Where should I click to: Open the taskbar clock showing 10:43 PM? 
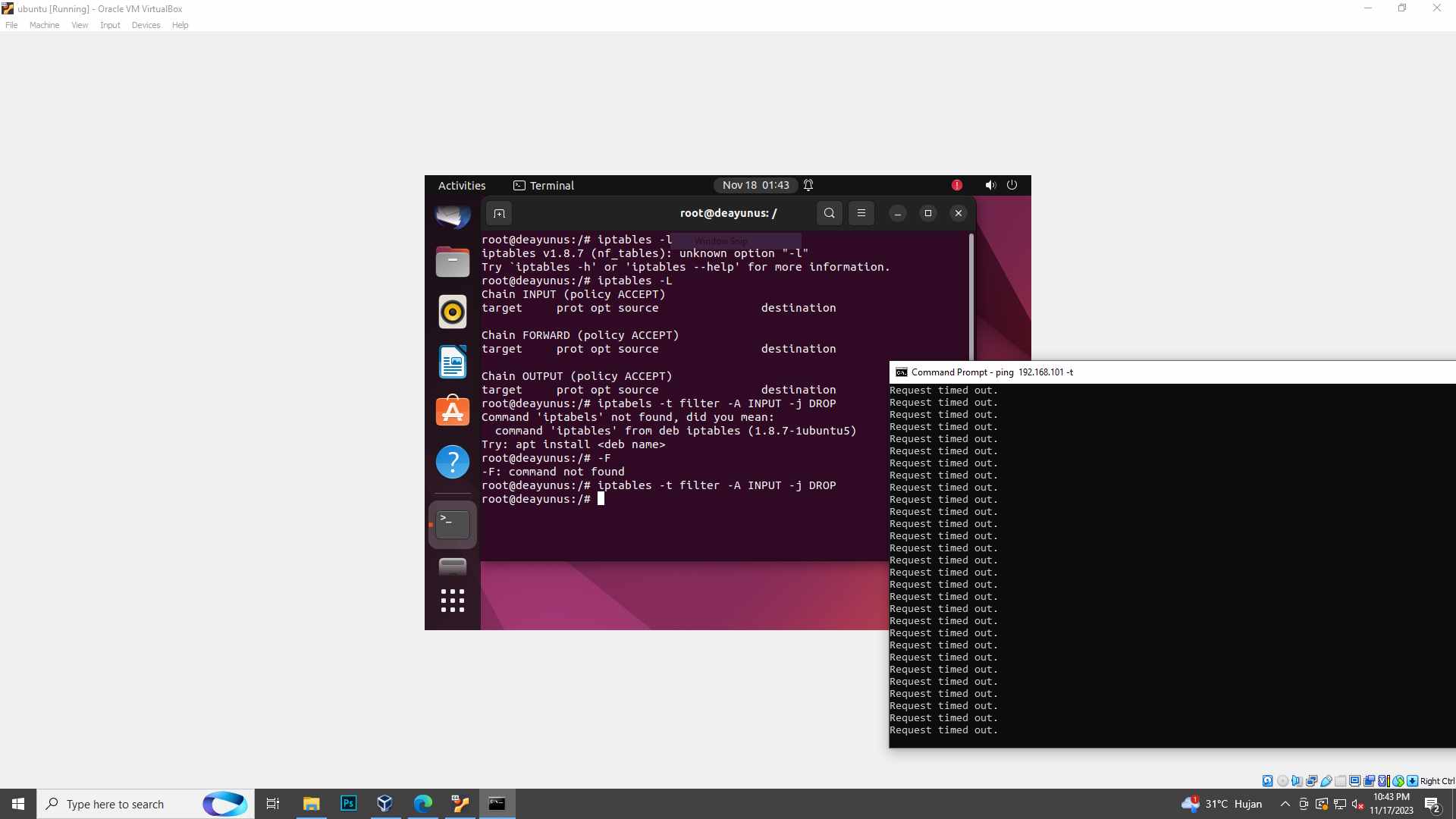pyautogui.click(x=1392, y=804)
